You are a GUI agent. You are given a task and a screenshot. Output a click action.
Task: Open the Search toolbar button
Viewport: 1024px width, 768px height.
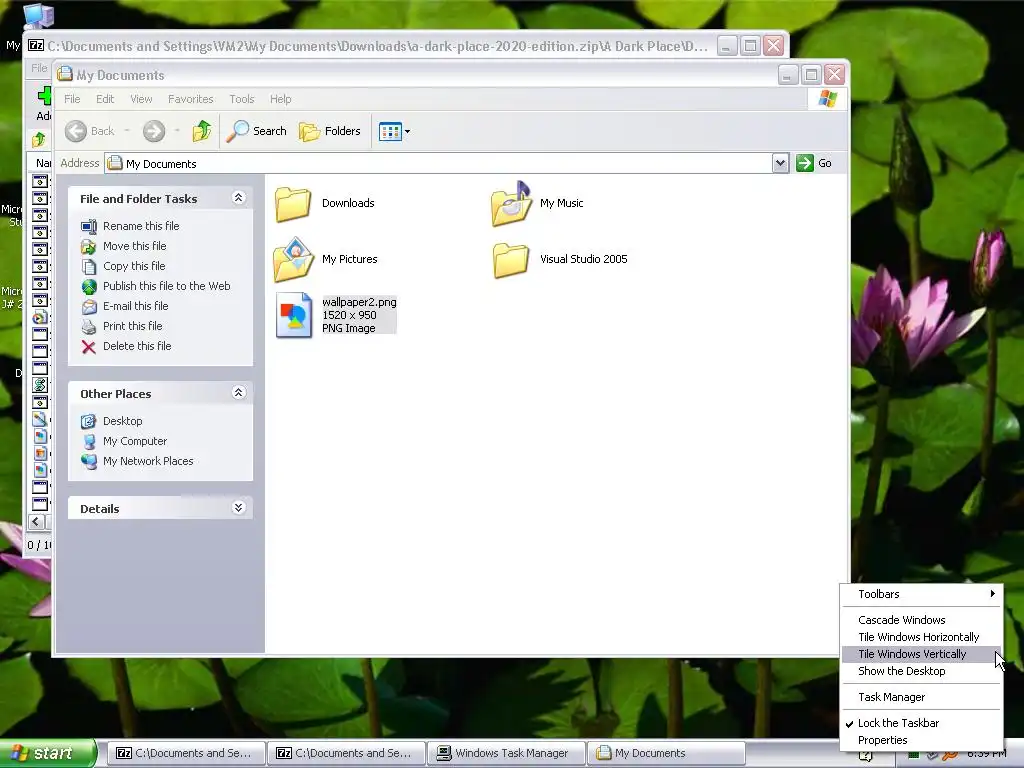(x=257, y=131)
